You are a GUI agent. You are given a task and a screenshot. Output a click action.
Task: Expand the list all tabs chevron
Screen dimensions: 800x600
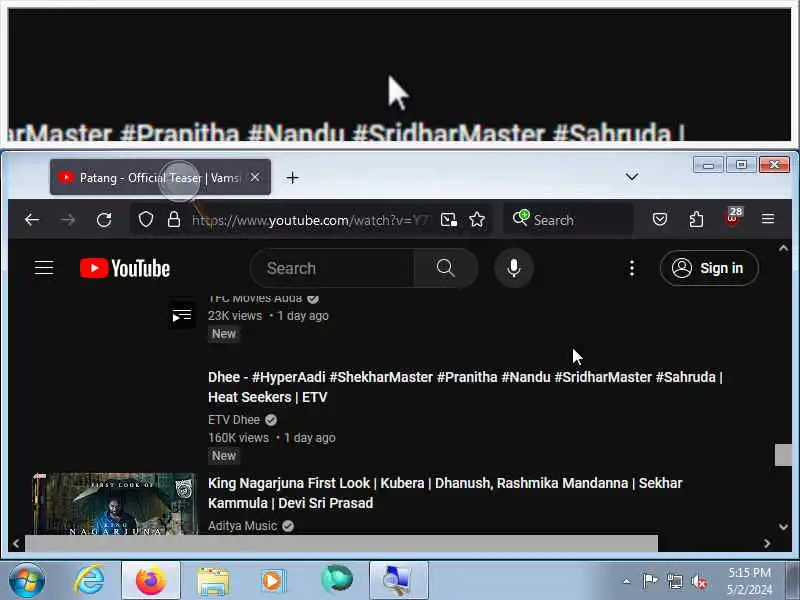coord(632,177)
